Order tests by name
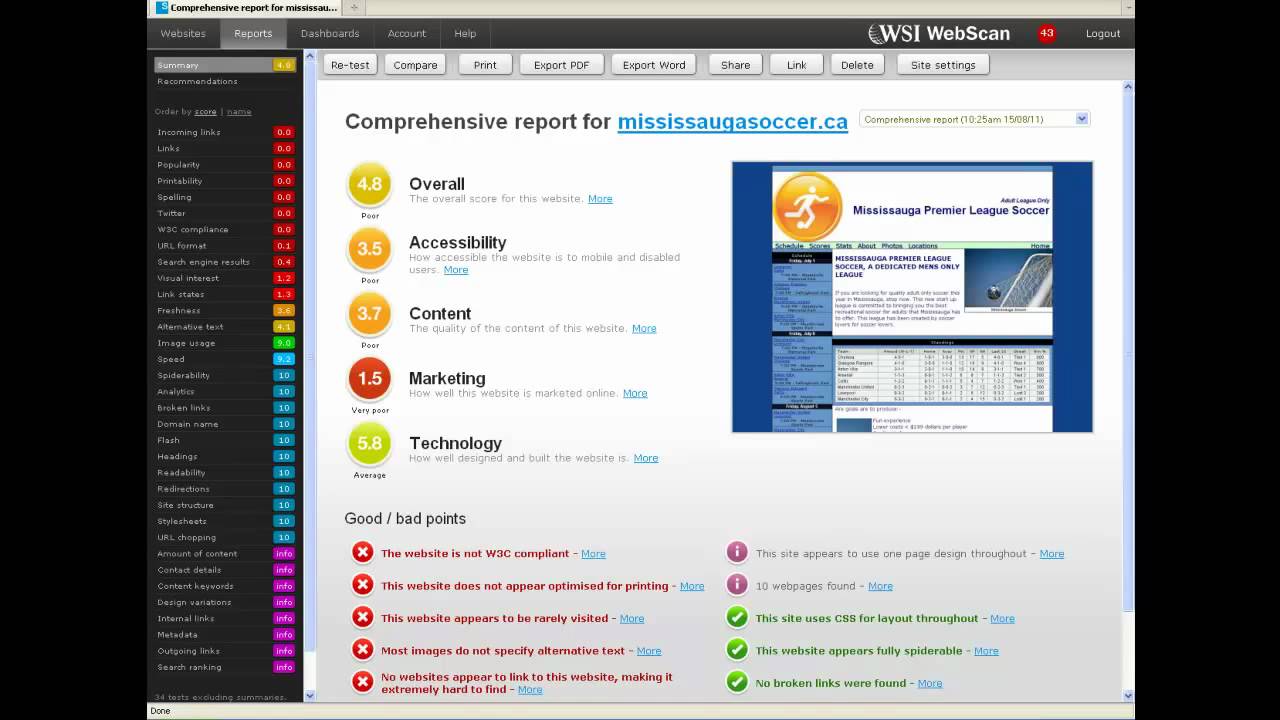 [x=239, y=112]
